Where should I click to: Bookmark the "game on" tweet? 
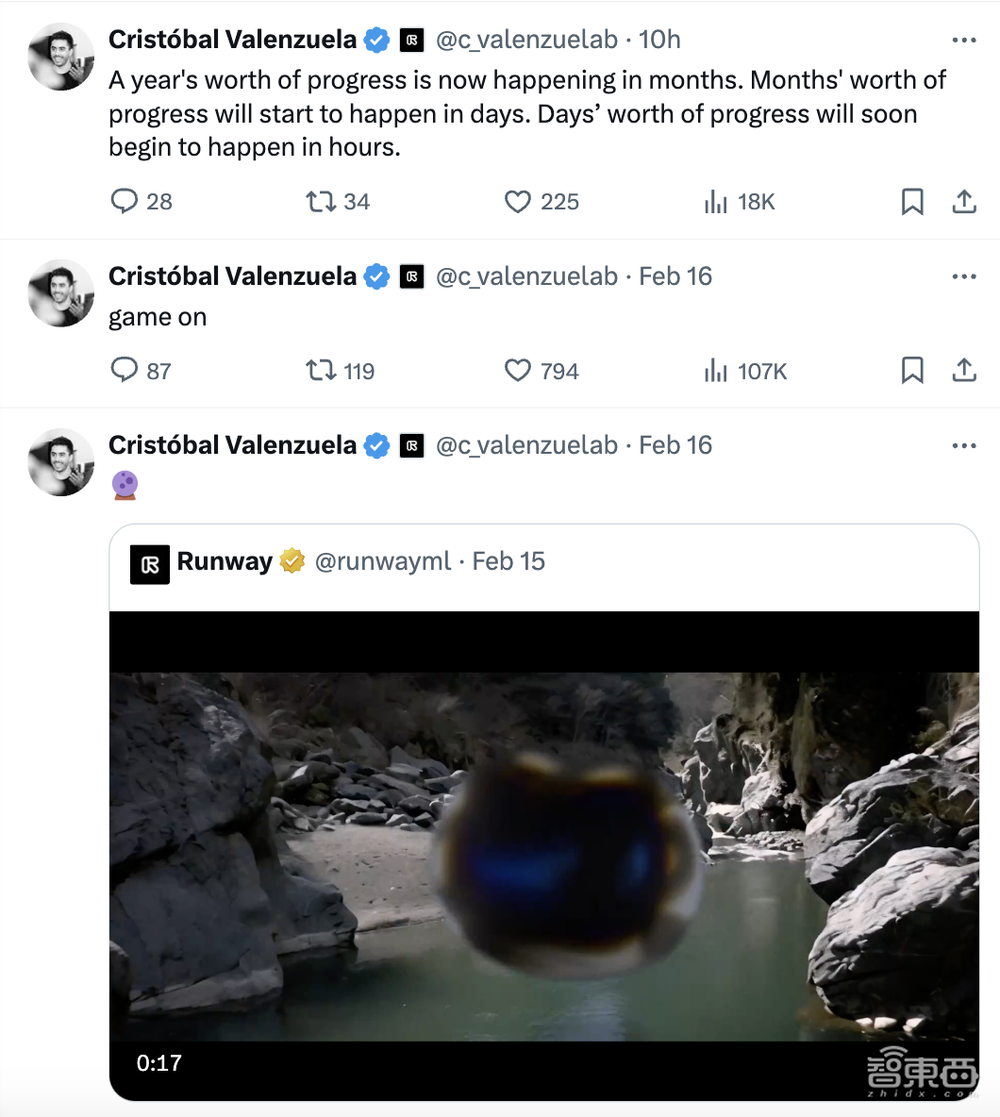(912, 371)
